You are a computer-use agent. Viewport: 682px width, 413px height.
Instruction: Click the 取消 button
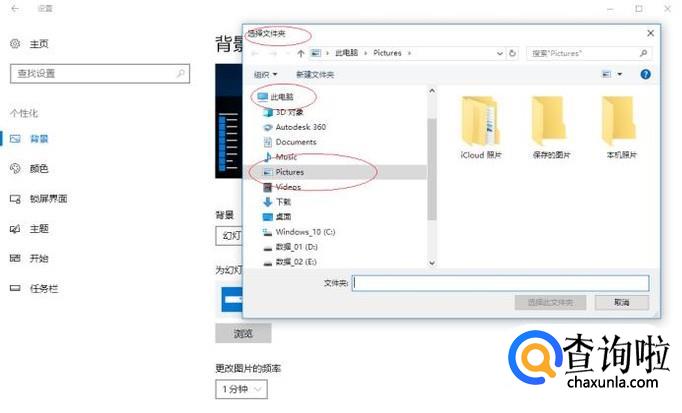[x=621, y=302]
